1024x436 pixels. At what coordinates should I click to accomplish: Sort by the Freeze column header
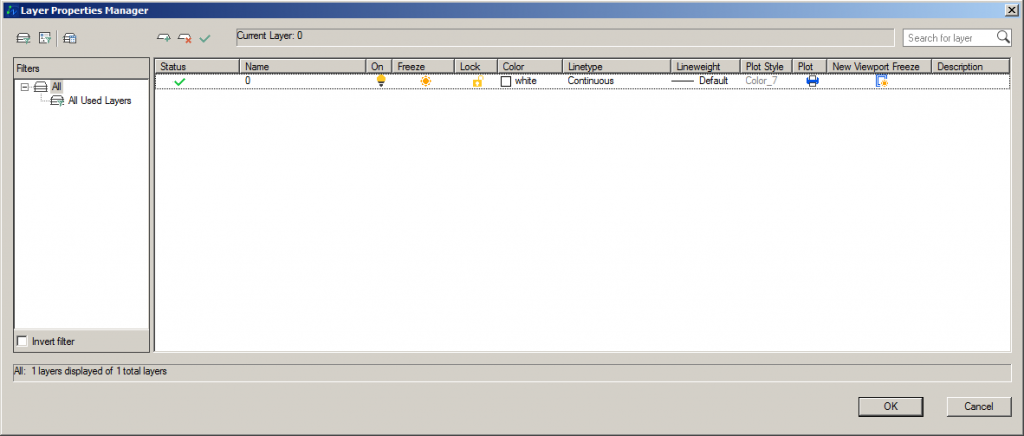pos(423,67)
